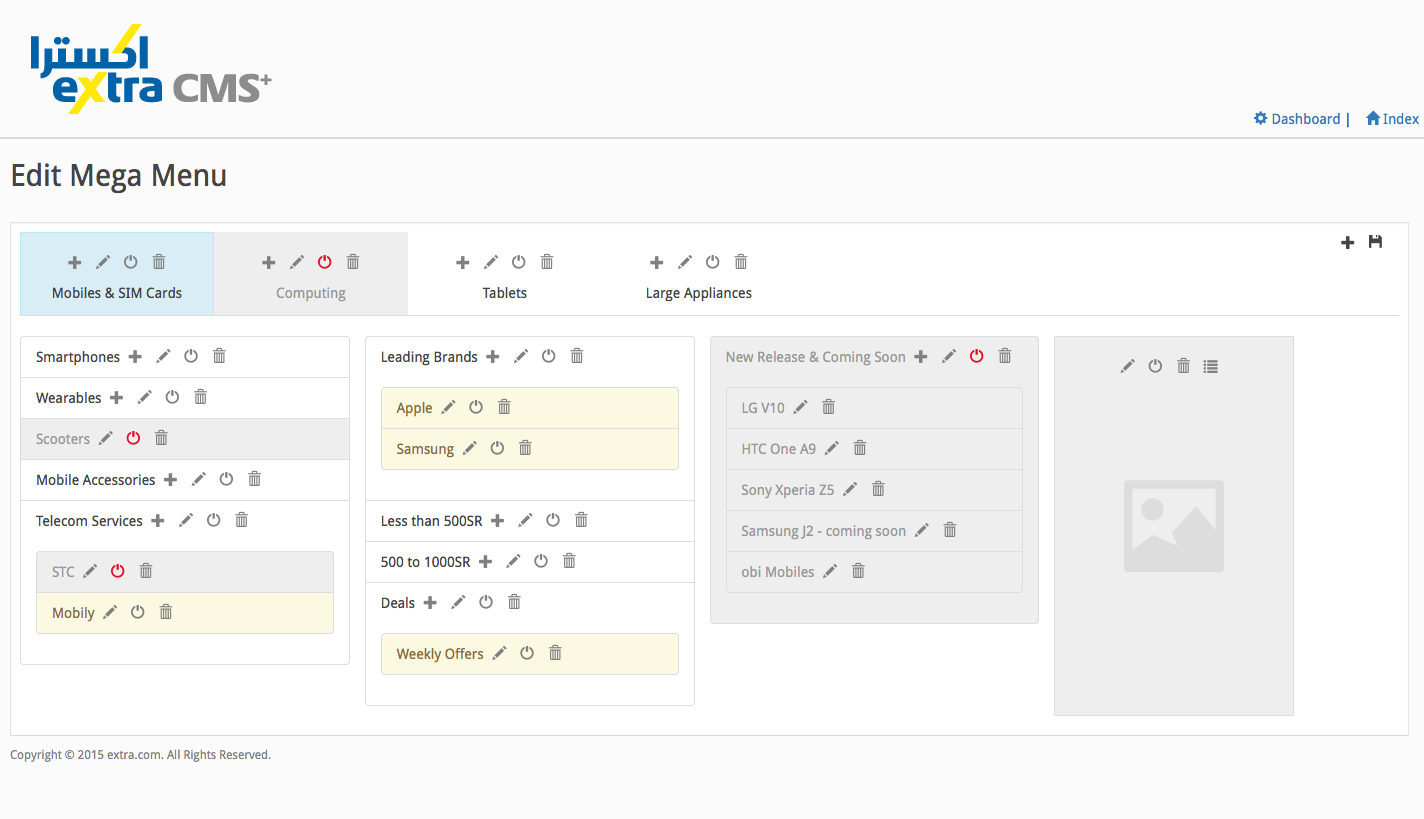Screen dimensions: 1424x819
Task: Save the mega menu
Action: (x=1376, y=242)
